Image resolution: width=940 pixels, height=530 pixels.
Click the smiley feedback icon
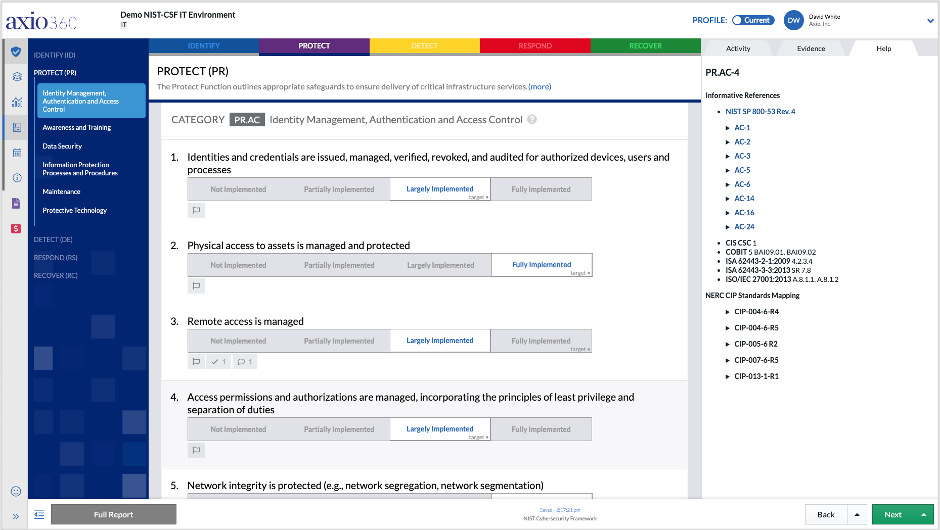16,491
